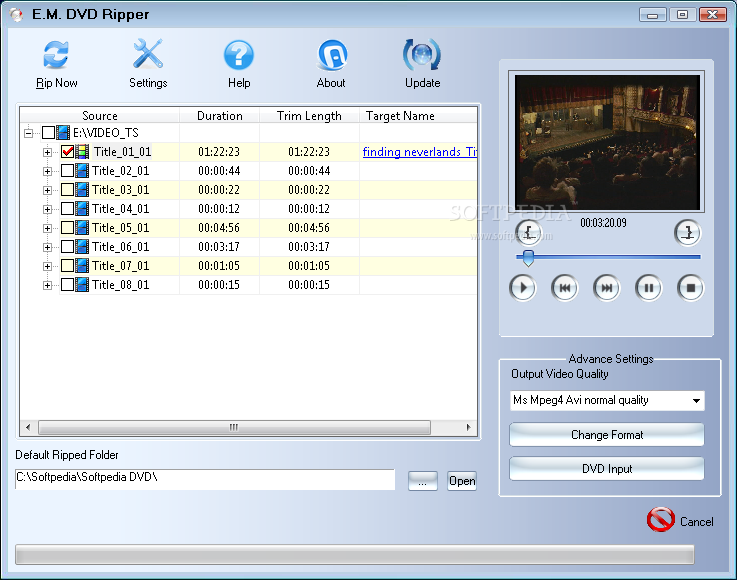Check the Title_02_01 checkbox
737x580 pixels.
68,171
